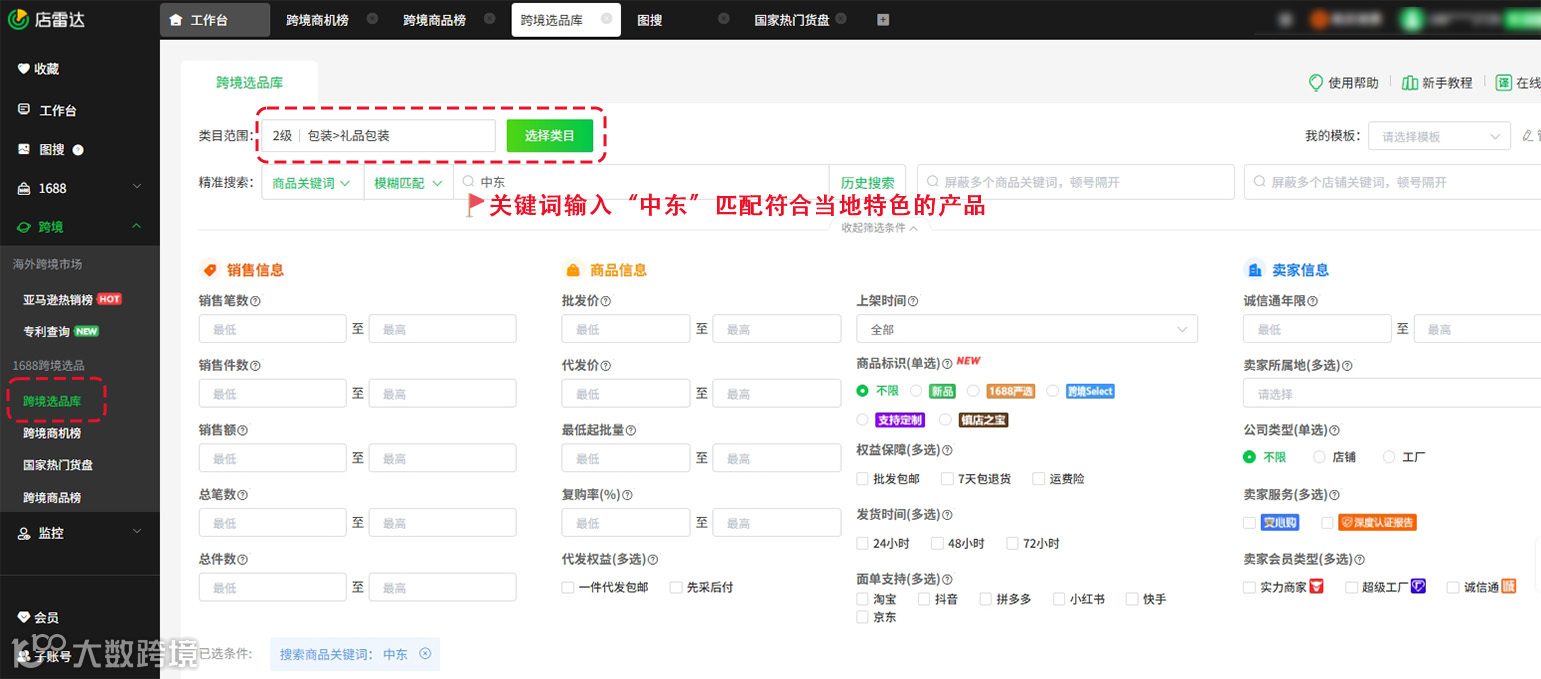Remove the 中东 keyword filter chip
Image resolution: width=1541 pixels, height=679 pixels.
click(425, 653)
